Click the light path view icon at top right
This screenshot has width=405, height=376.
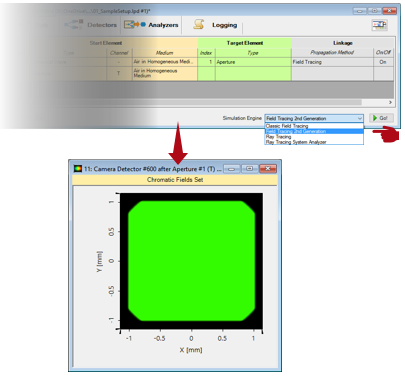[380, 25]
